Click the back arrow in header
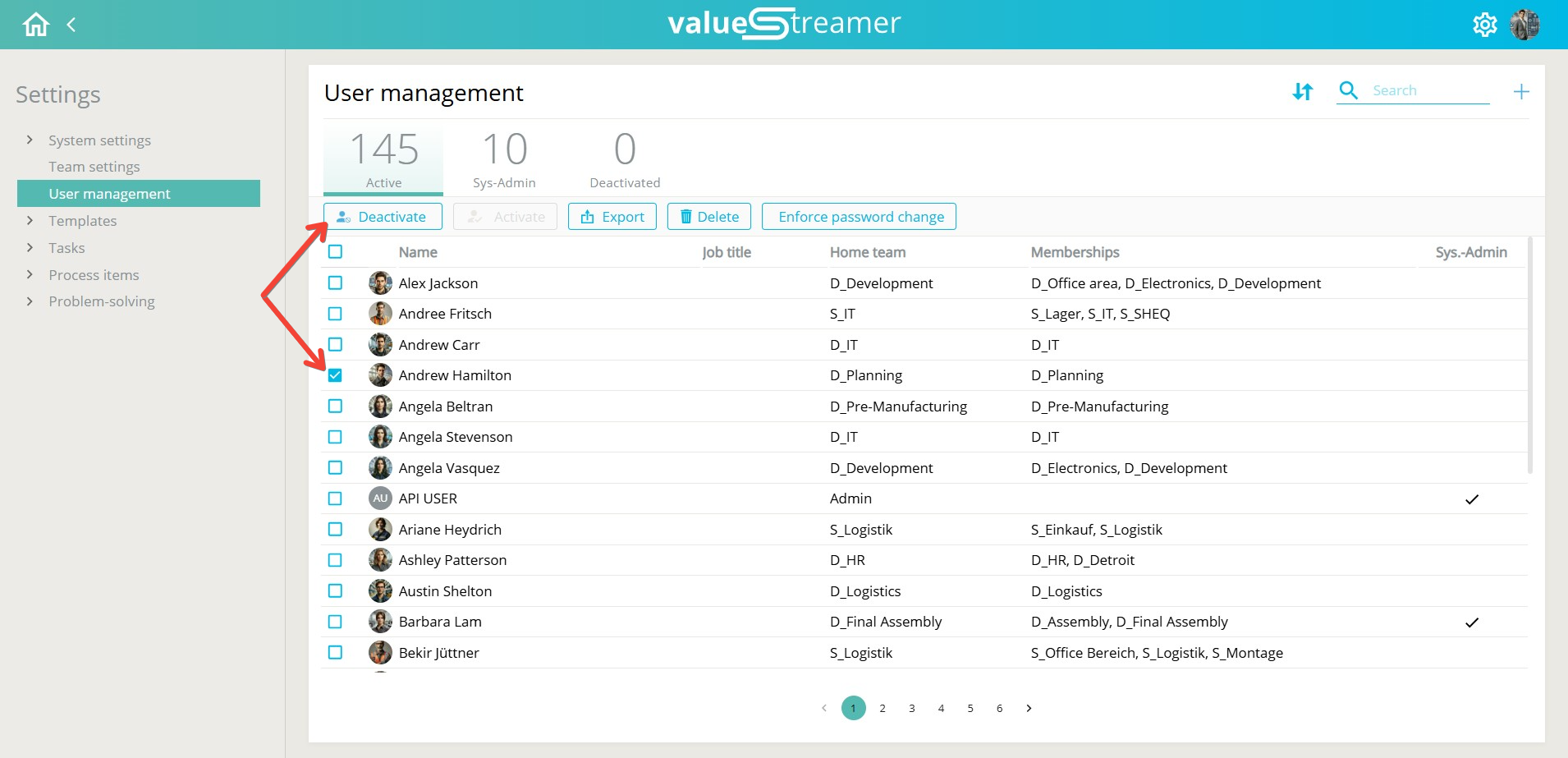The height and width of the screenshot is (758, 1568). [71, 25]
